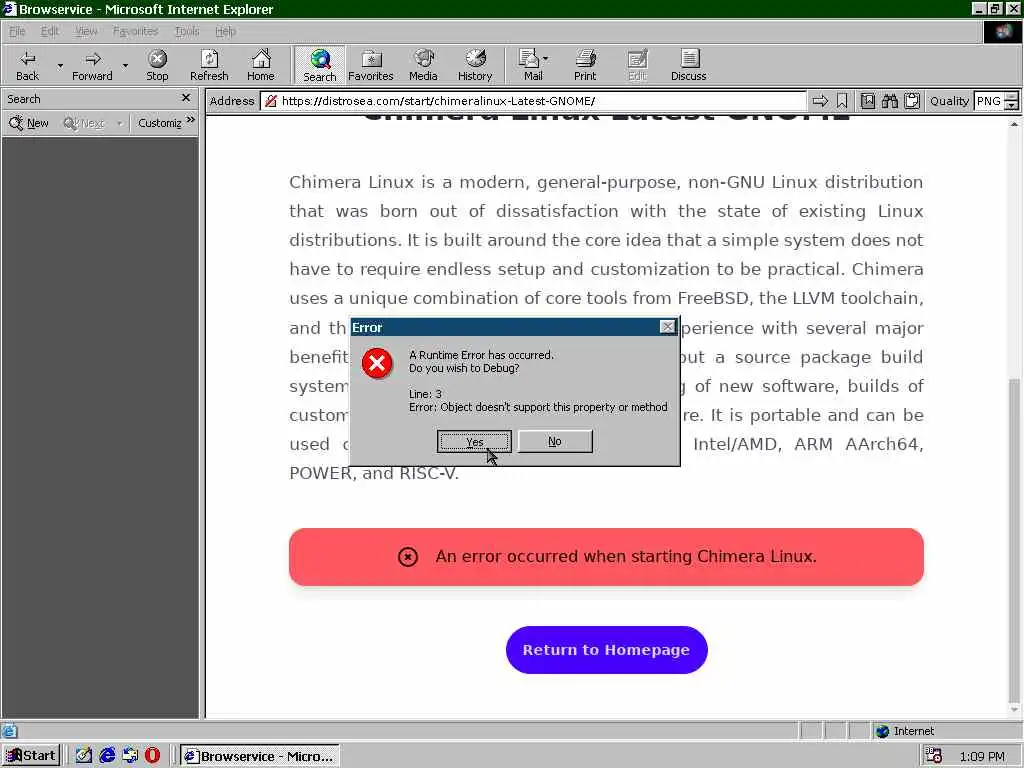Click the clipboard icon in address bar
Viewport: 1024px width, 768px height.
[912, 101]
